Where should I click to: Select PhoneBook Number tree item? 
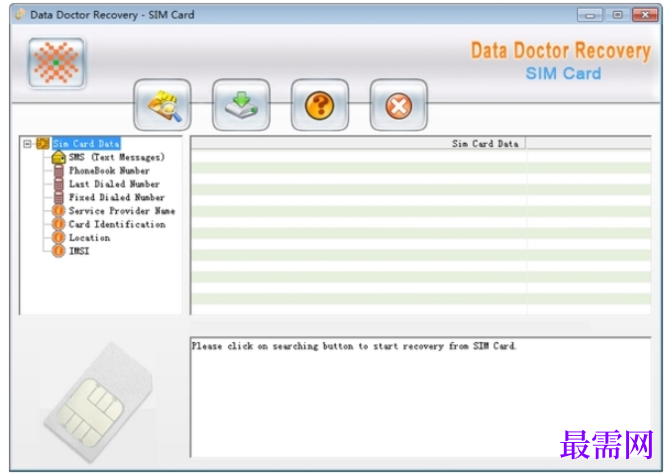tap(109, 171)
